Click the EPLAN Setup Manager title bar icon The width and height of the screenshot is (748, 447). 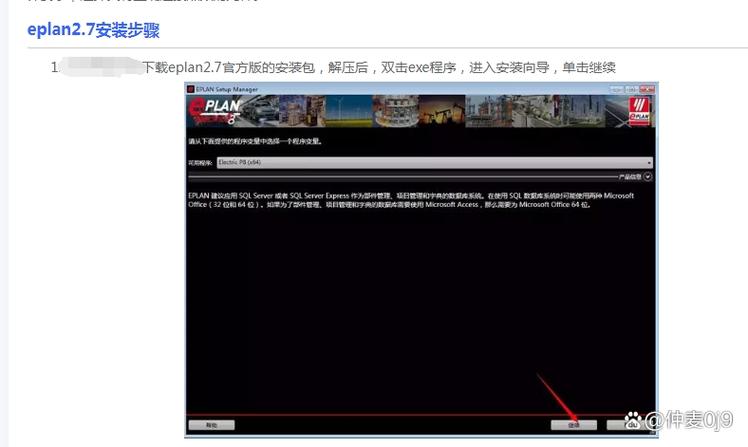(191, 89)
